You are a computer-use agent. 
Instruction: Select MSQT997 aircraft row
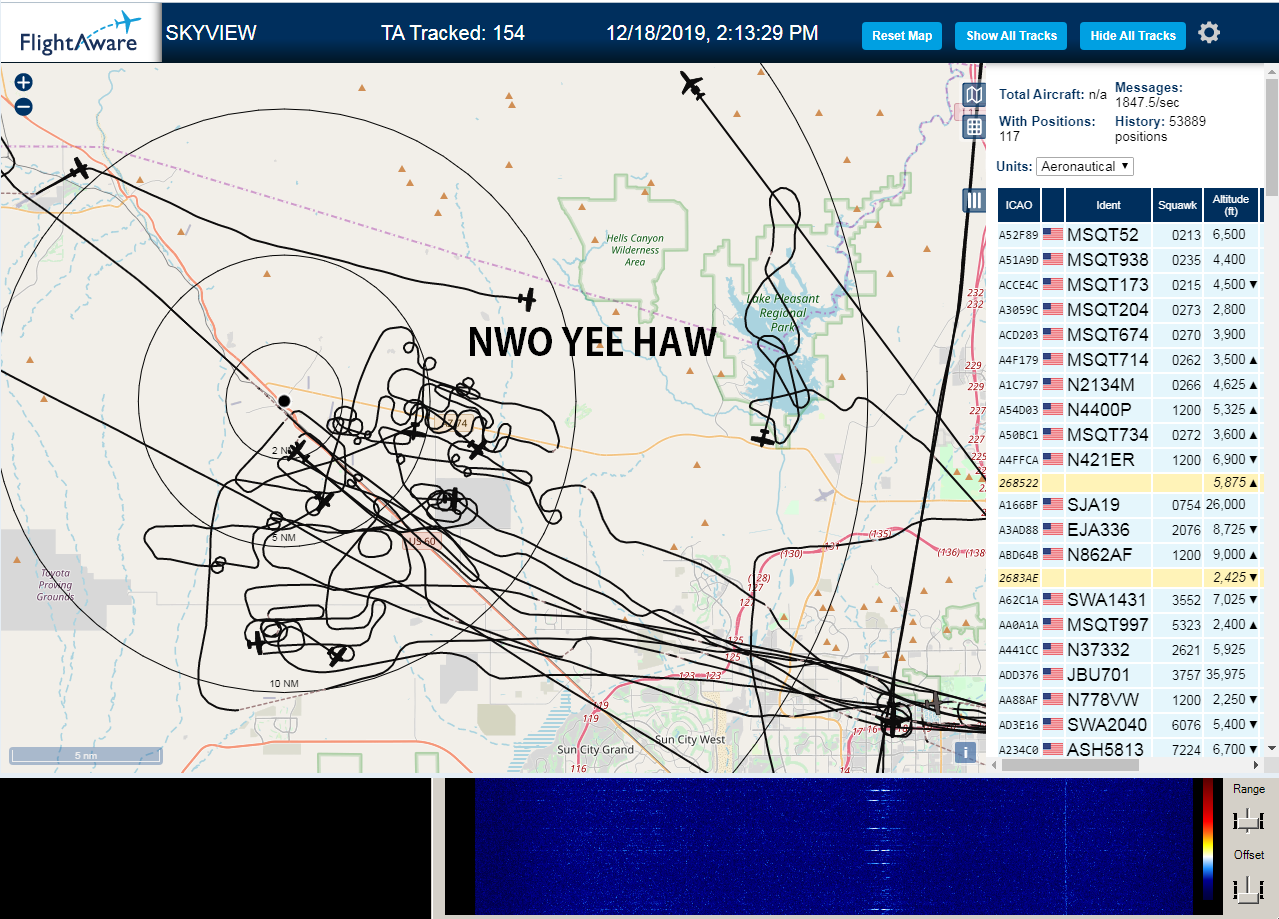click(1130, 624)
